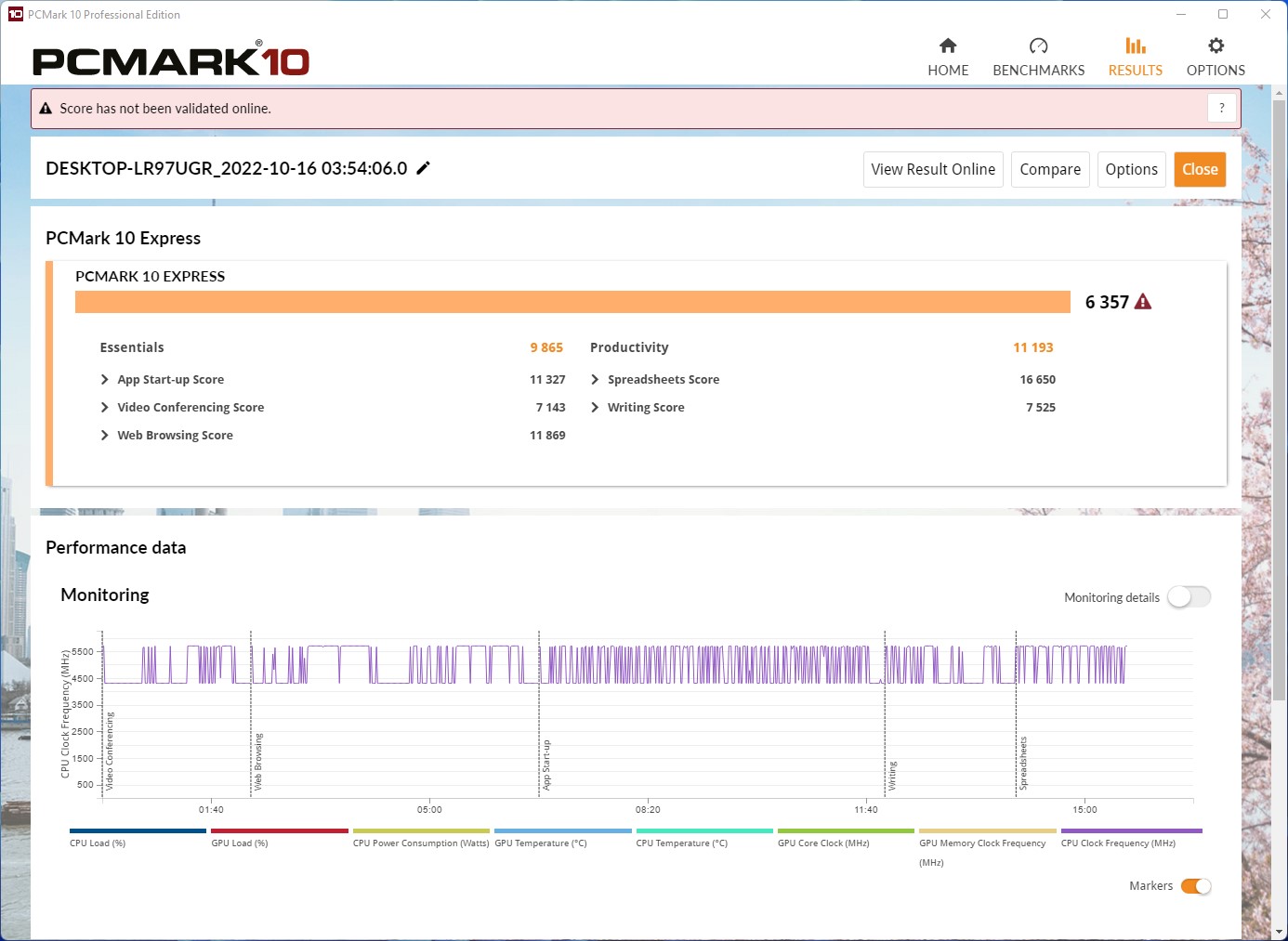
Task: Click the pencil icon to rename result
Action: click(423, 168)
